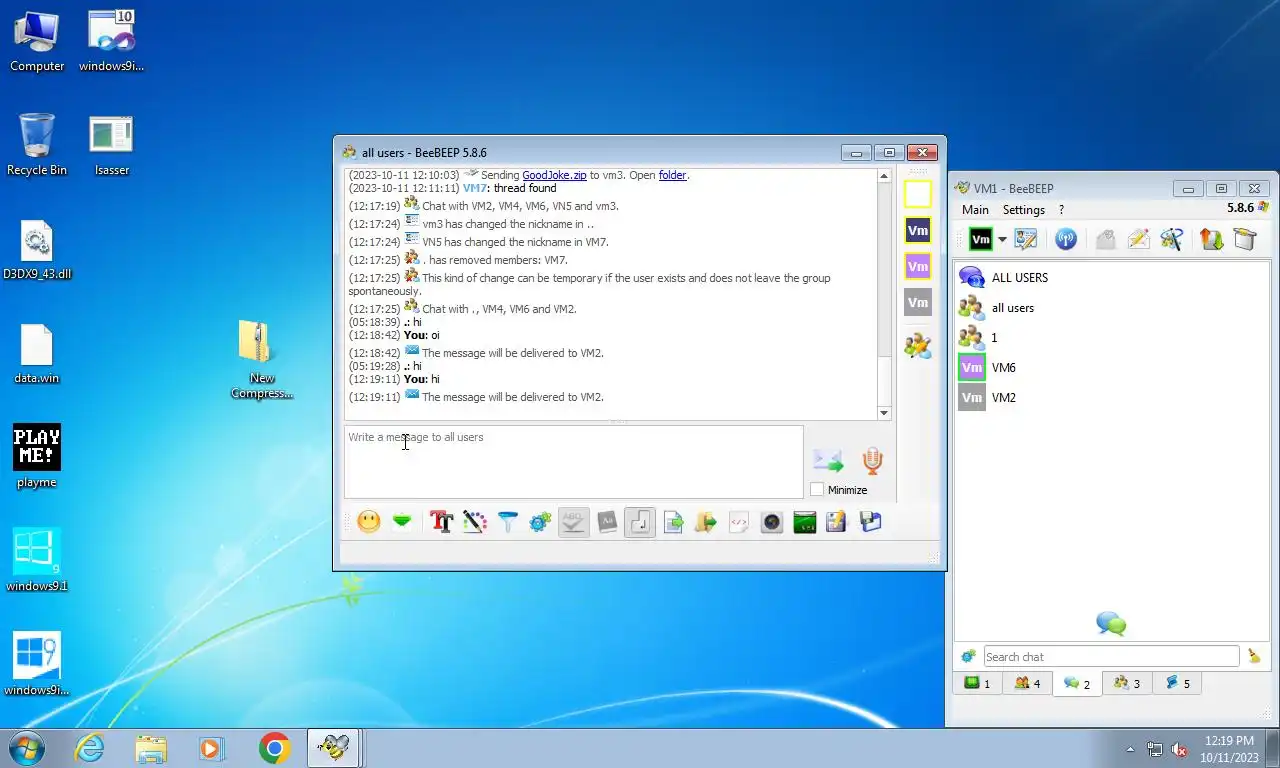
Task: Open chat with VM2
Action: [1111, 397]
